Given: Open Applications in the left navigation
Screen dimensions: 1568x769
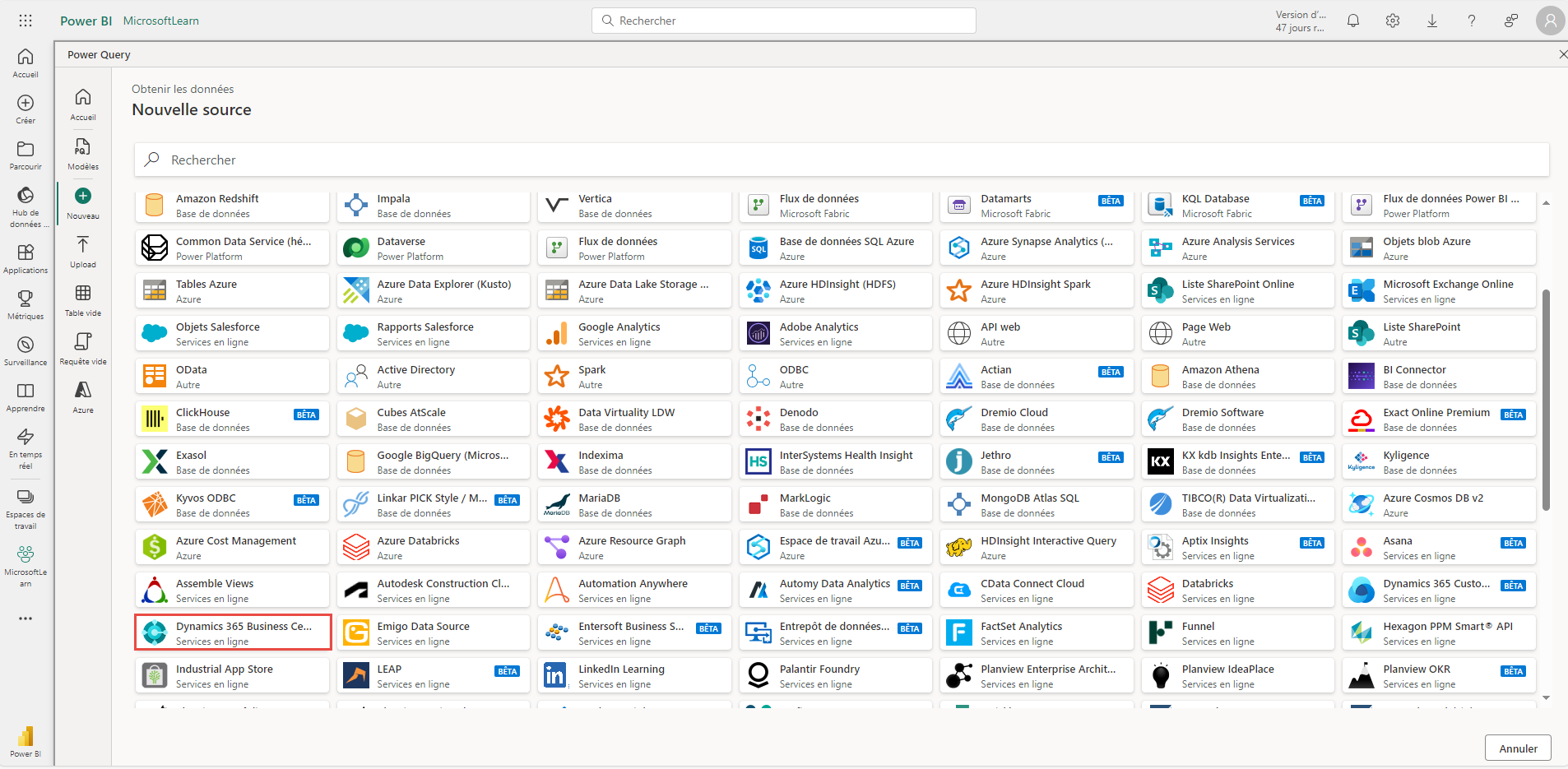Looking at the screenshot, I should coord(26,259).
